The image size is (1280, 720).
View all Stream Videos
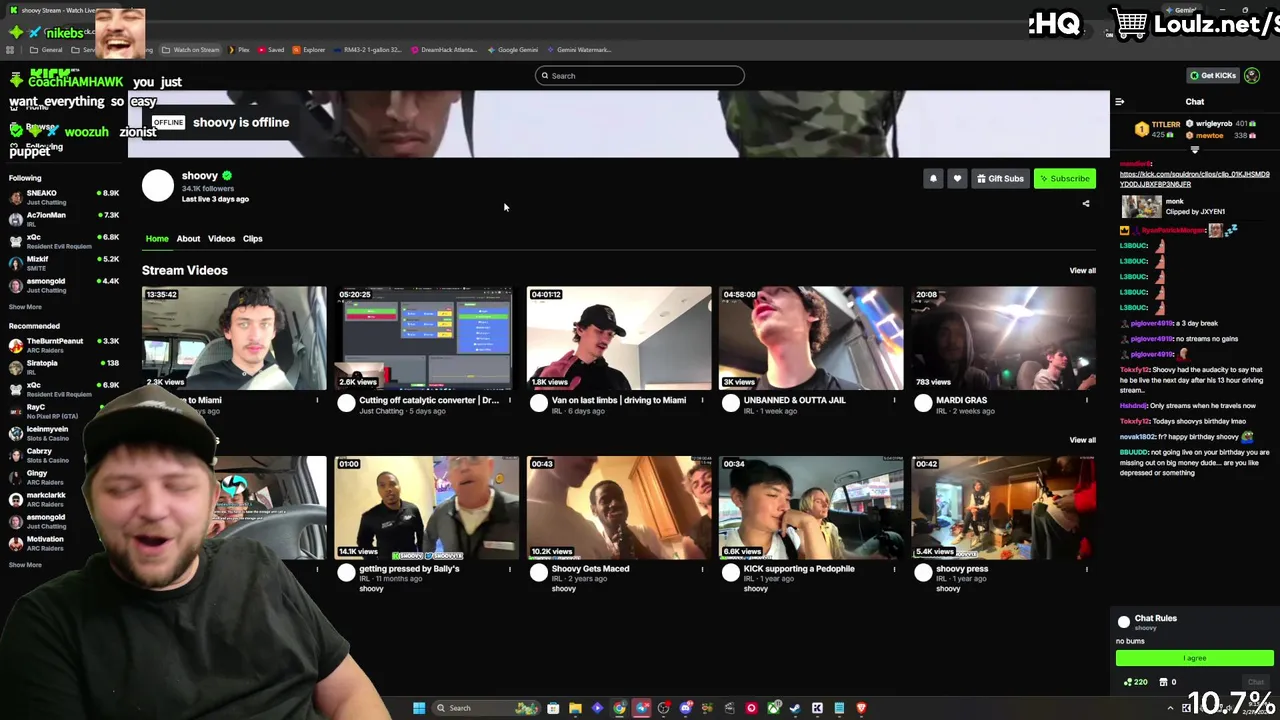(x=1082, y=271)
